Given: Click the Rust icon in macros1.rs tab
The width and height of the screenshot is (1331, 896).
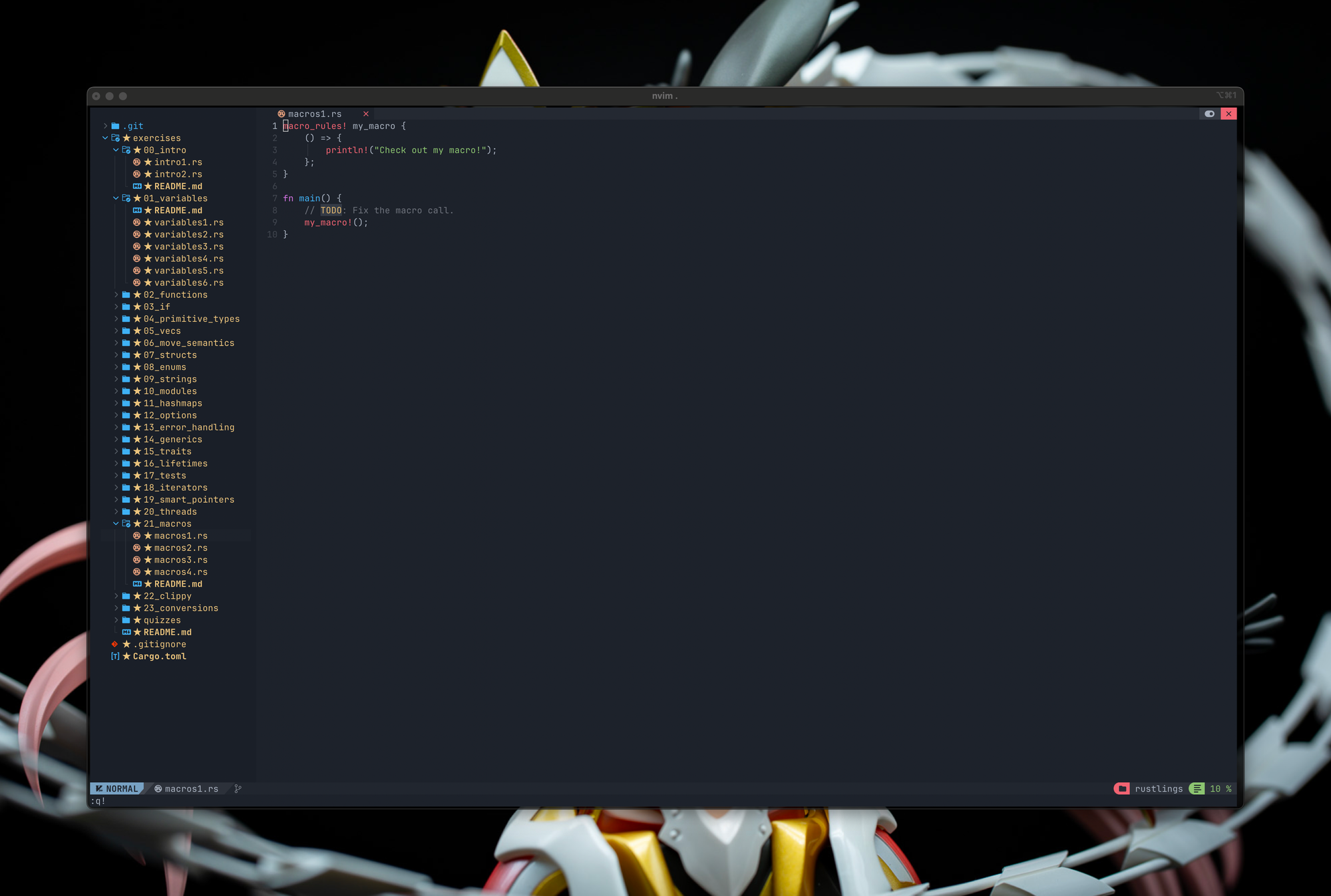Looking at the screenshot, I should [x=282, y=114].
